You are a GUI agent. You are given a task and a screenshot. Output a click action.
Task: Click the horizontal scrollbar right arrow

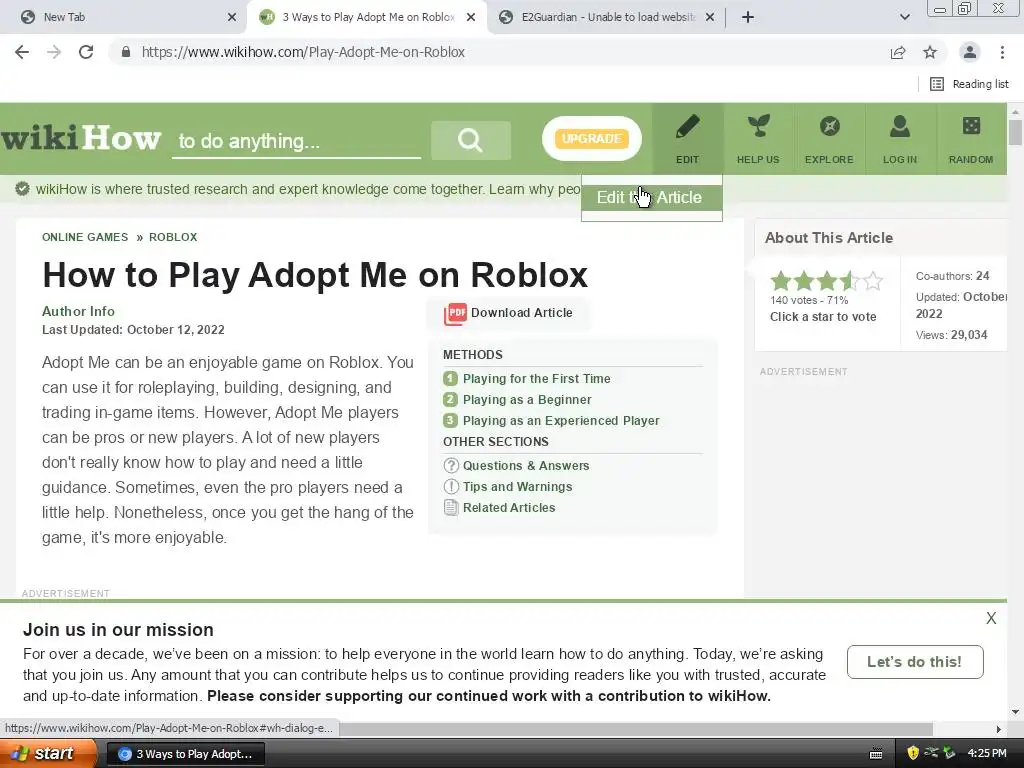(x=998, y=729)
